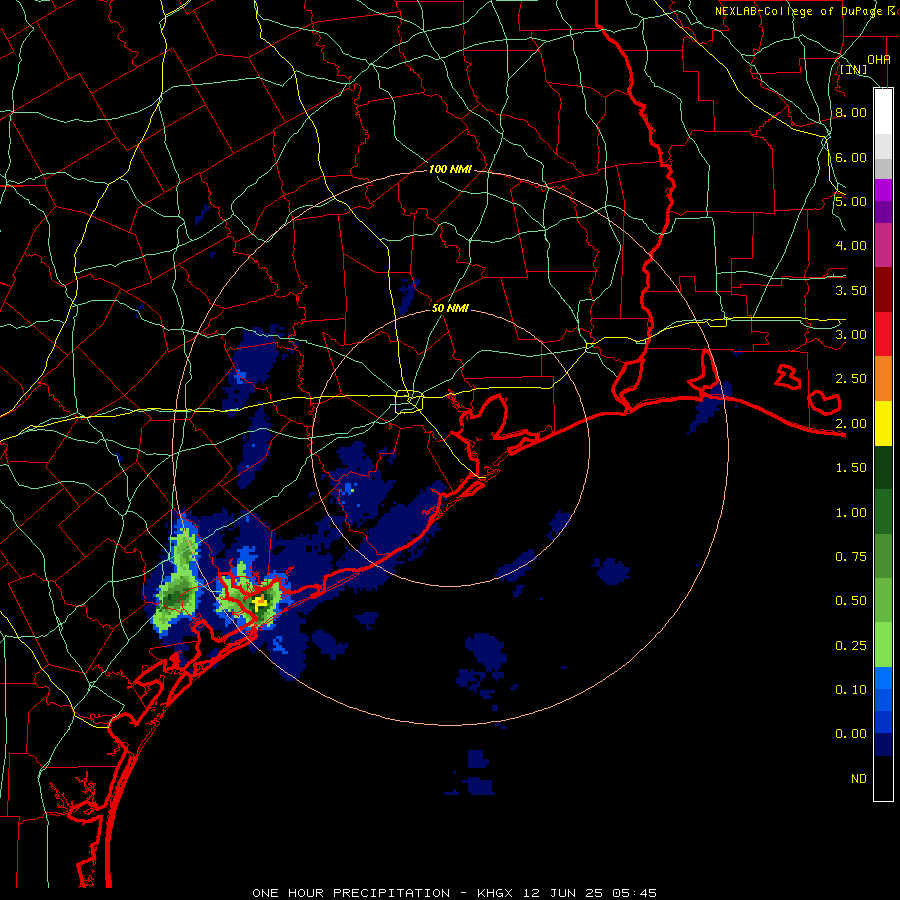Click the 1.00 legend value
Viewport: 900px width, 900px height.
click(851, 513)
